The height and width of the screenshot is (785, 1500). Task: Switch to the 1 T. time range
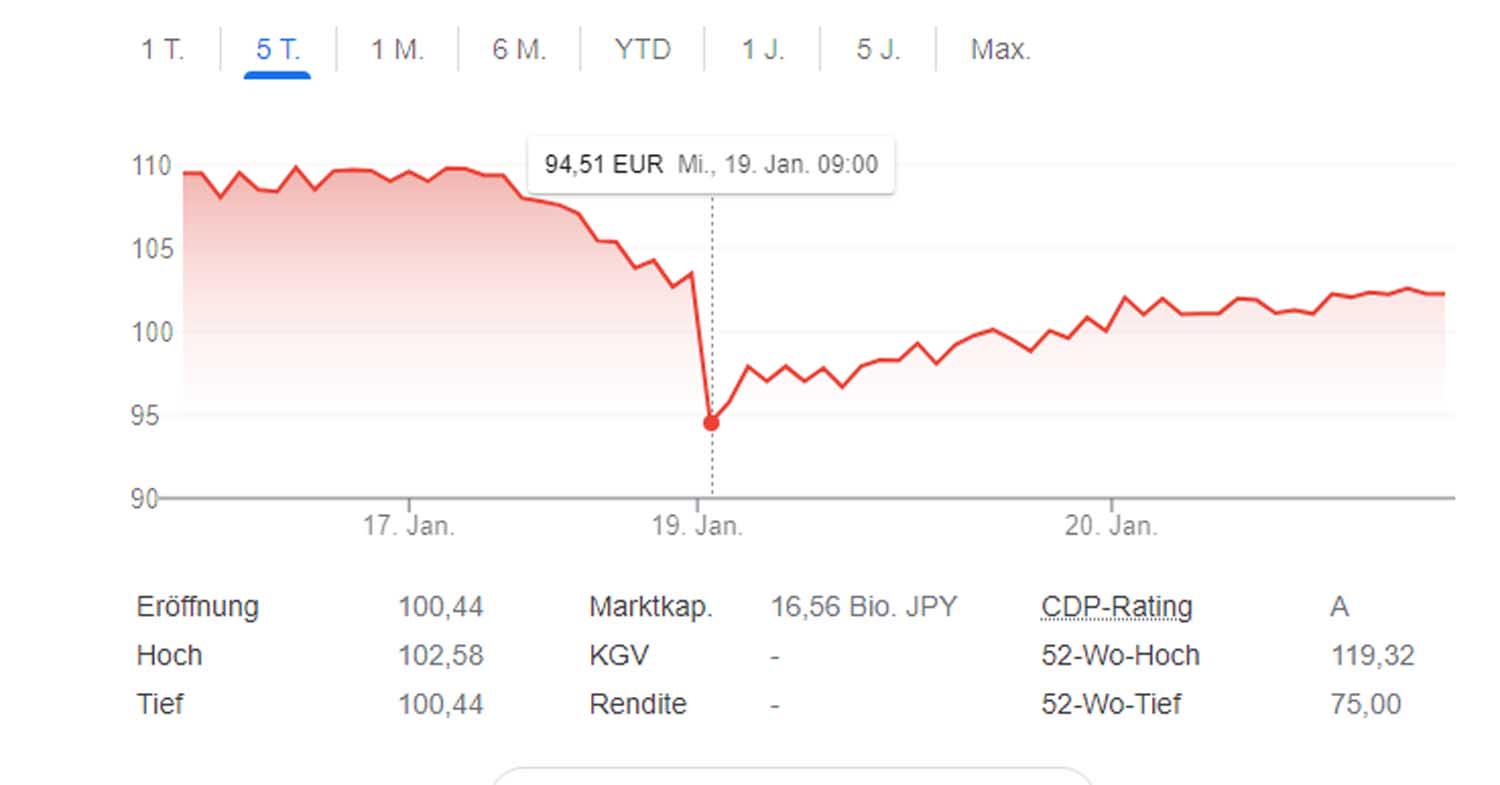pos(163,49)
